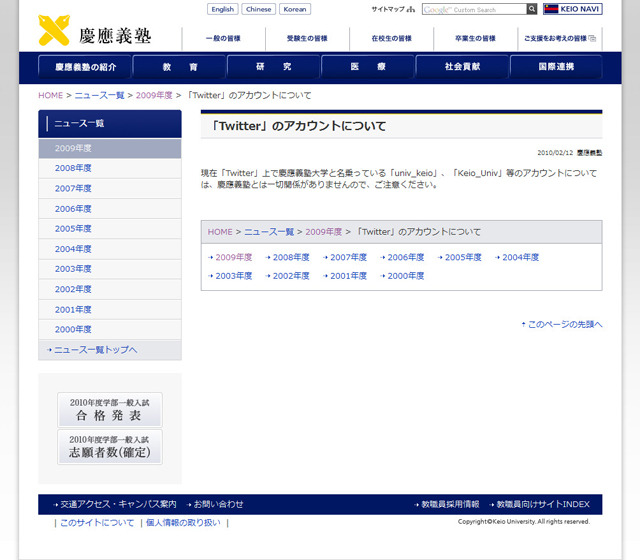Open 個人情報の取り扱い link

pos(183,523)
